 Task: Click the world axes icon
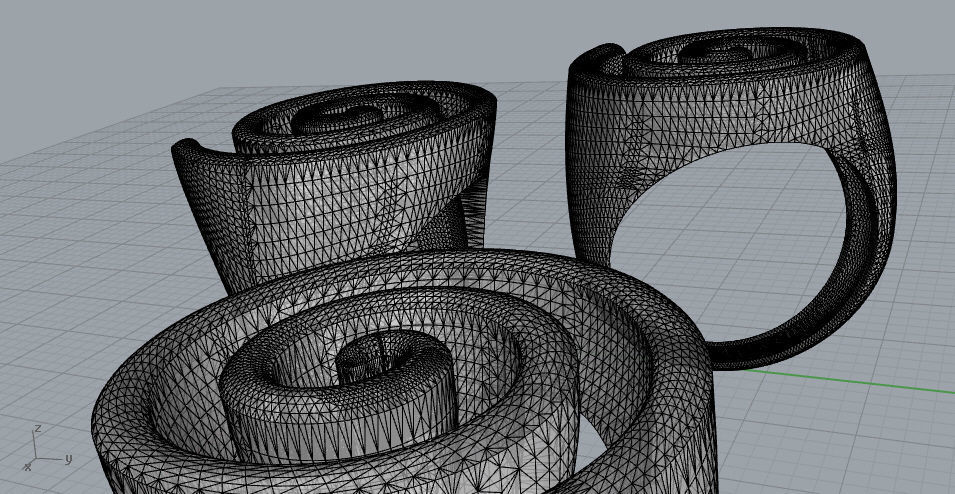(x=48, y=448)
